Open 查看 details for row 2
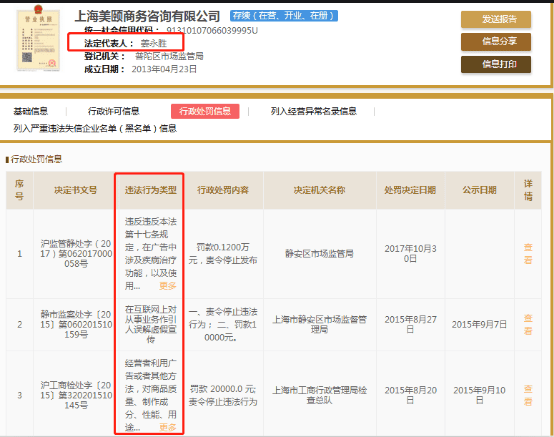This screenshot has width=554, height=437. (x=528, y=324)
